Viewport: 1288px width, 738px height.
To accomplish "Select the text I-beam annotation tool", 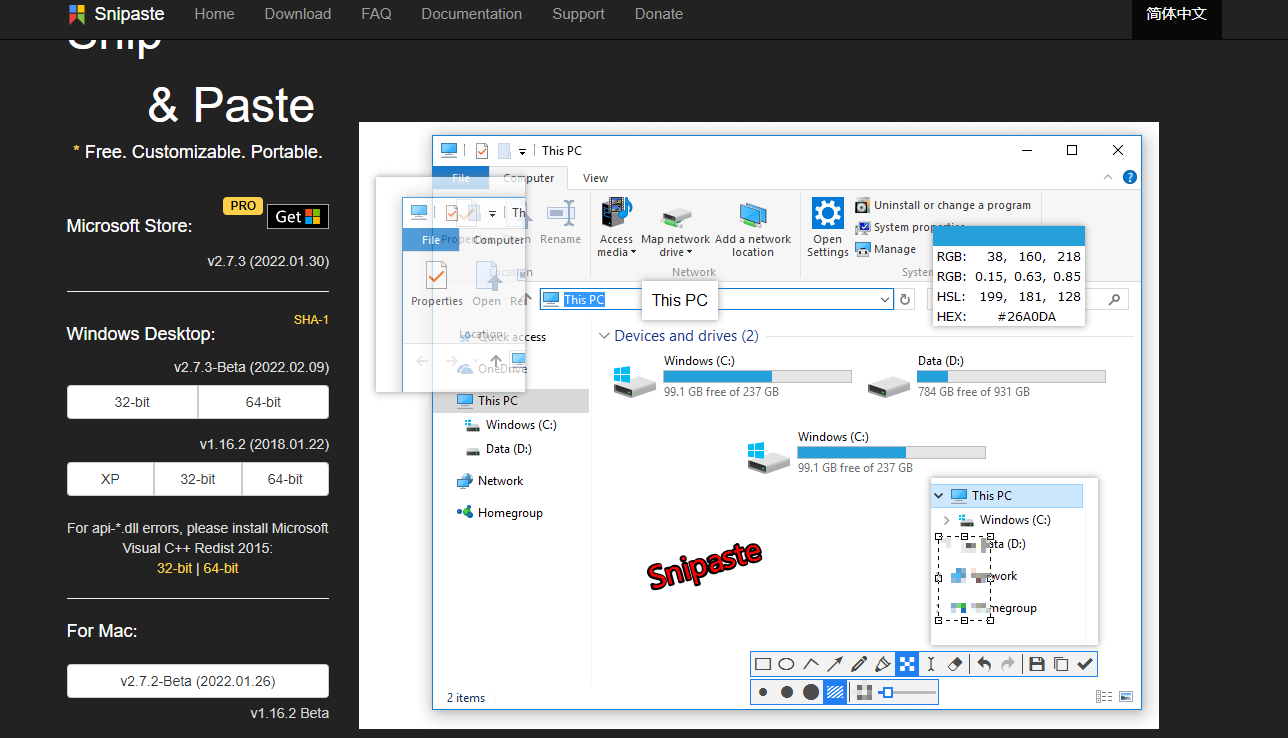I will 931,663.
